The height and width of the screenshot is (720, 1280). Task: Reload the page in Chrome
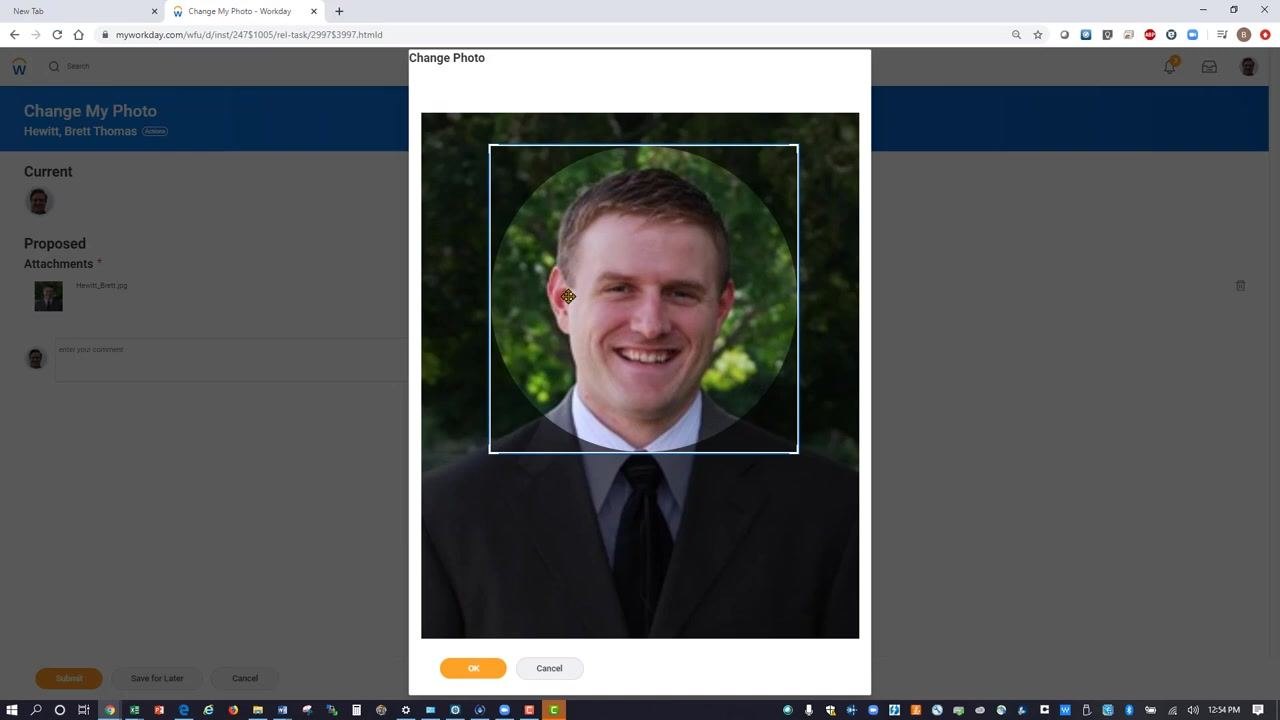(x=57, y=34)
